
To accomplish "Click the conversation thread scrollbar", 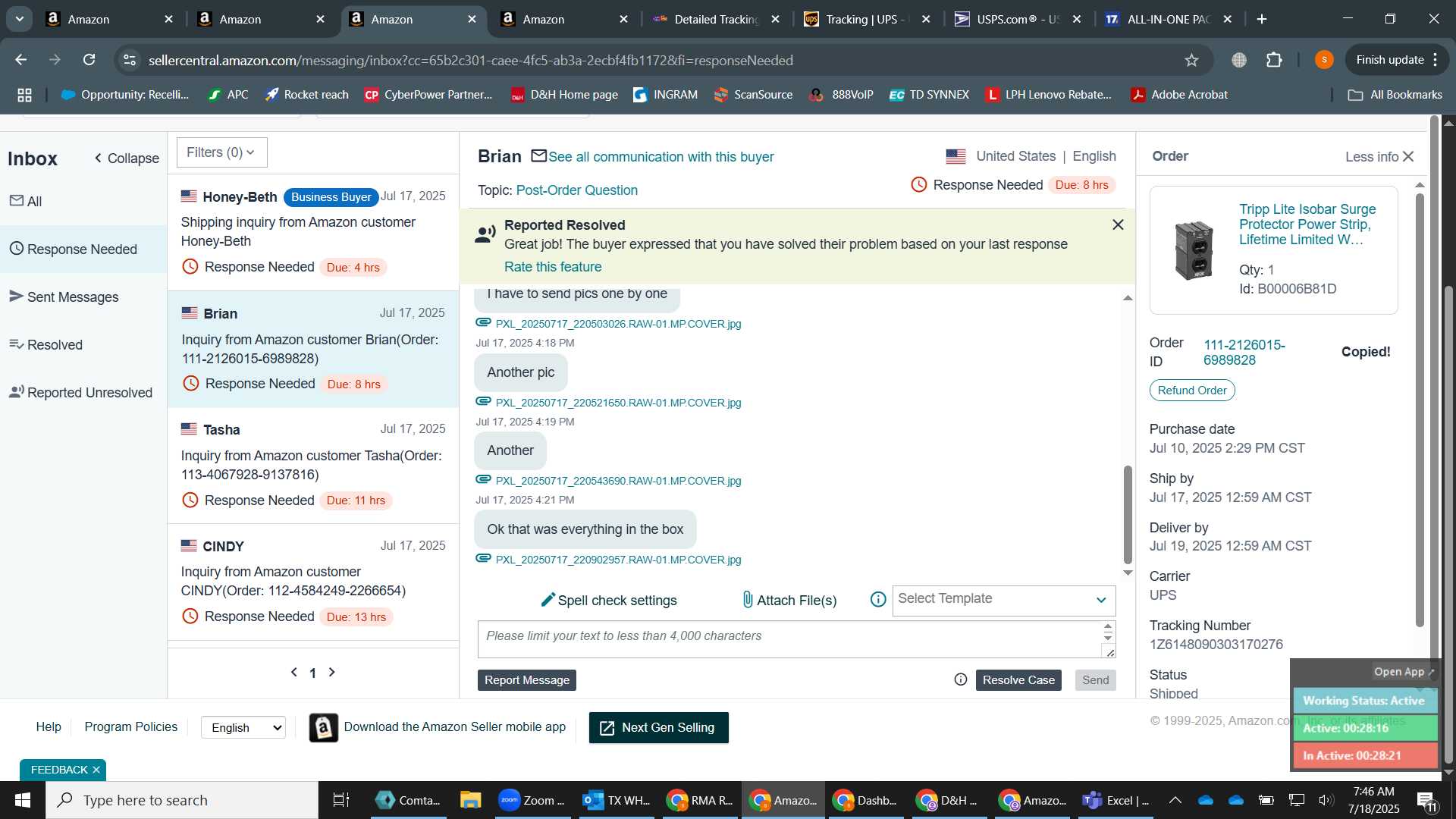I will (x=1128, y=514).
